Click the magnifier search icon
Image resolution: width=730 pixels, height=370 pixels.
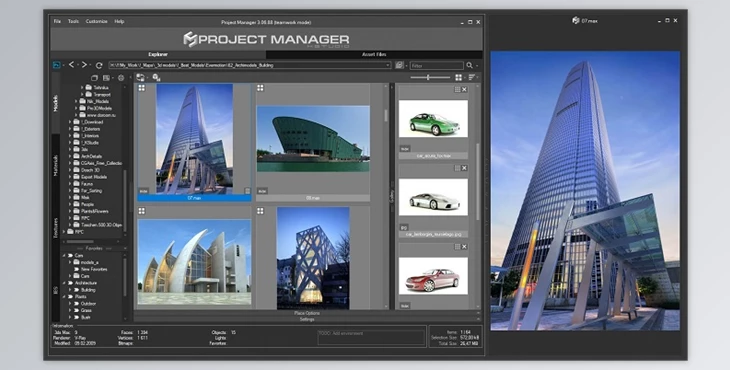pyautogui.click(x=470, y=66)
